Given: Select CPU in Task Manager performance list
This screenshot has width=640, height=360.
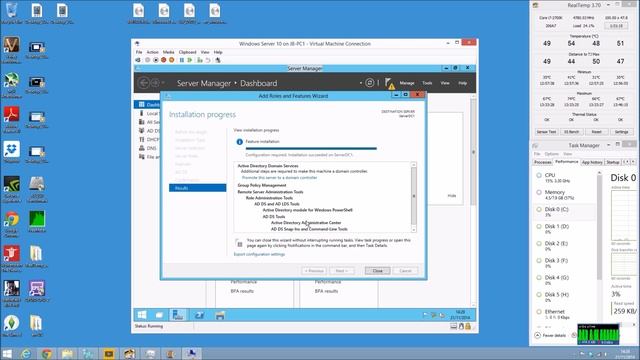Looking at the screenshot, I should 565,178.
